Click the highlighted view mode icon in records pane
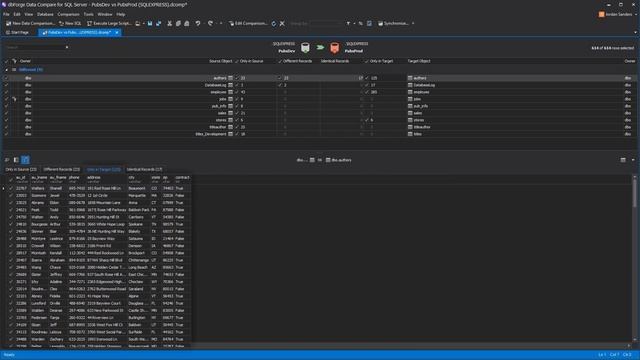This screenshot has width=640, height=360. [x=25, y=160]
